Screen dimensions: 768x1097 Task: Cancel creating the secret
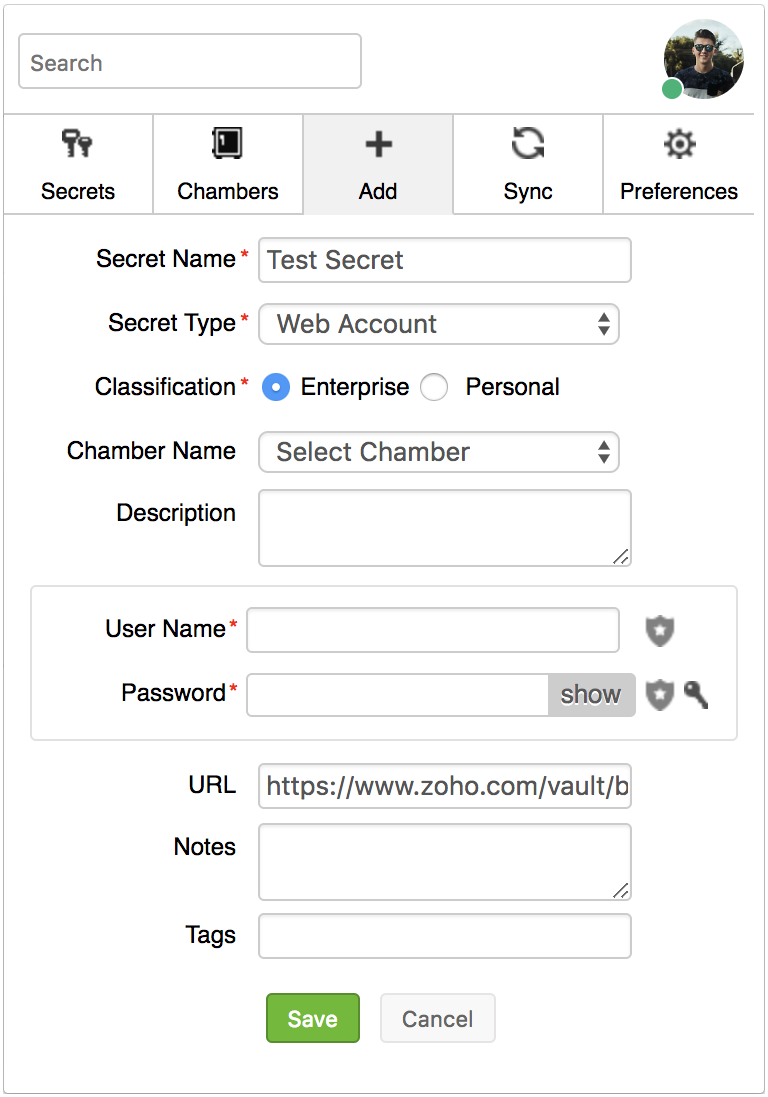437,1018
